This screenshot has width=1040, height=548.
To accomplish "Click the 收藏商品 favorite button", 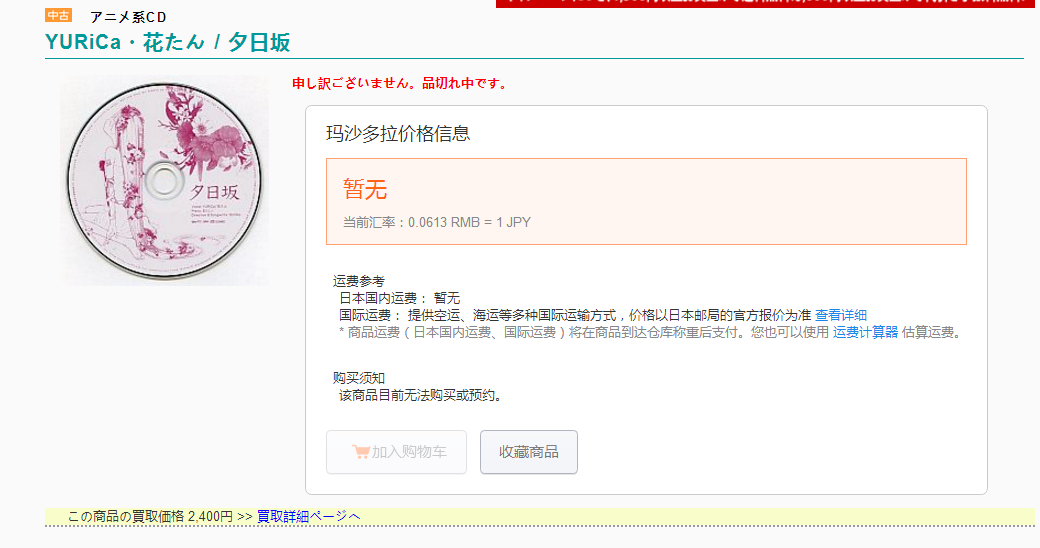I will 529,452.
